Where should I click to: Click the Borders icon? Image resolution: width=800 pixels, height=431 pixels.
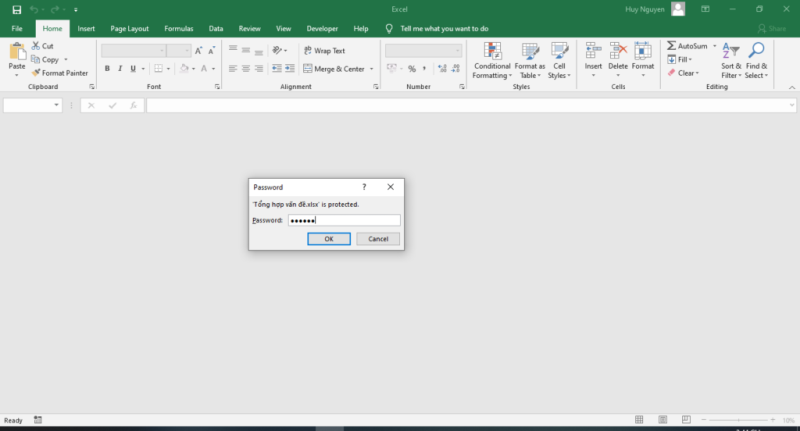[159, 68]
